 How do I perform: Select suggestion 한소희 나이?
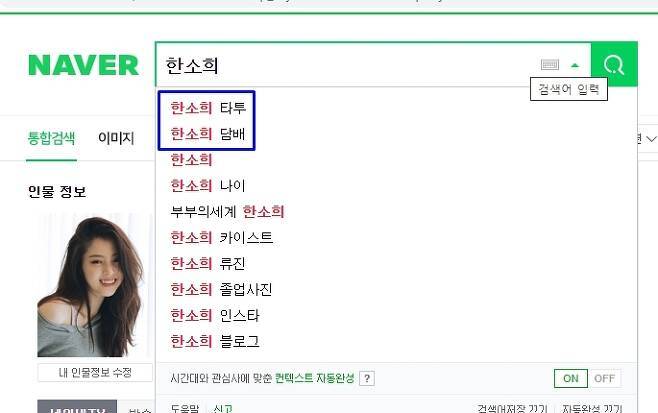point(208,186)
